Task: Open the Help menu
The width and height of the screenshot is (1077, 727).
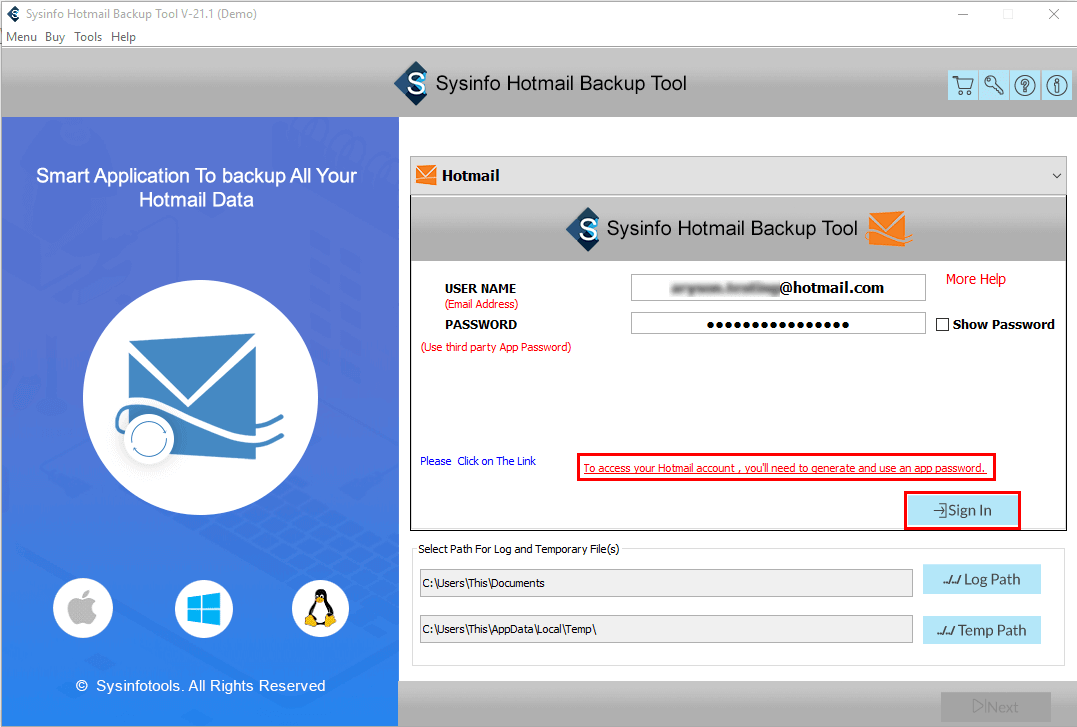Action: tap(124, 36)
